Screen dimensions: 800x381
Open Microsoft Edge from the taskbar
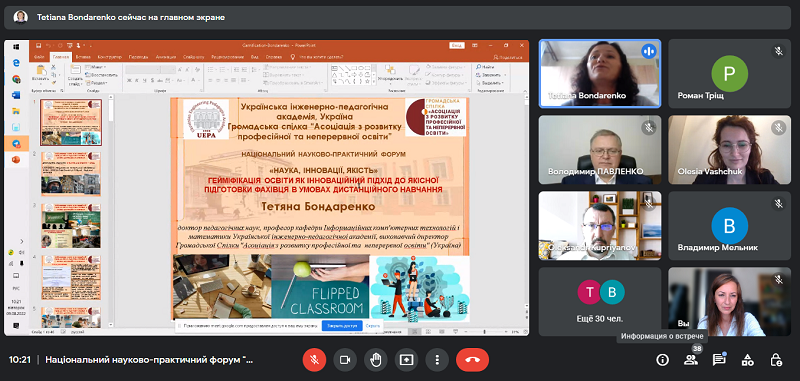(x=16, y=63)
